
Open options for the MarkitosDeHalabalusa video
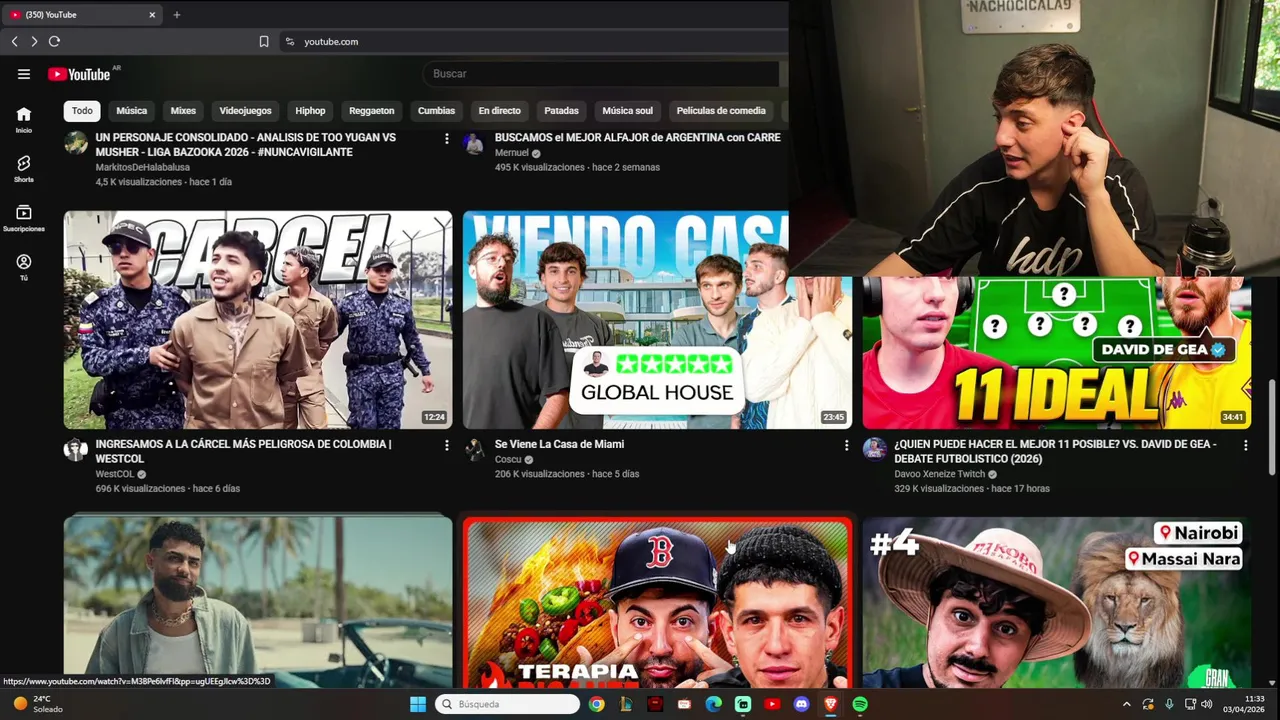[446, 139]
